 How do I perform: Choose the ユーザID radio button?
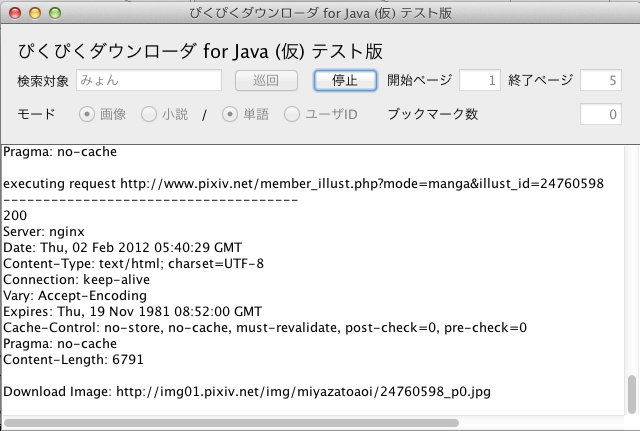(292, 114)
